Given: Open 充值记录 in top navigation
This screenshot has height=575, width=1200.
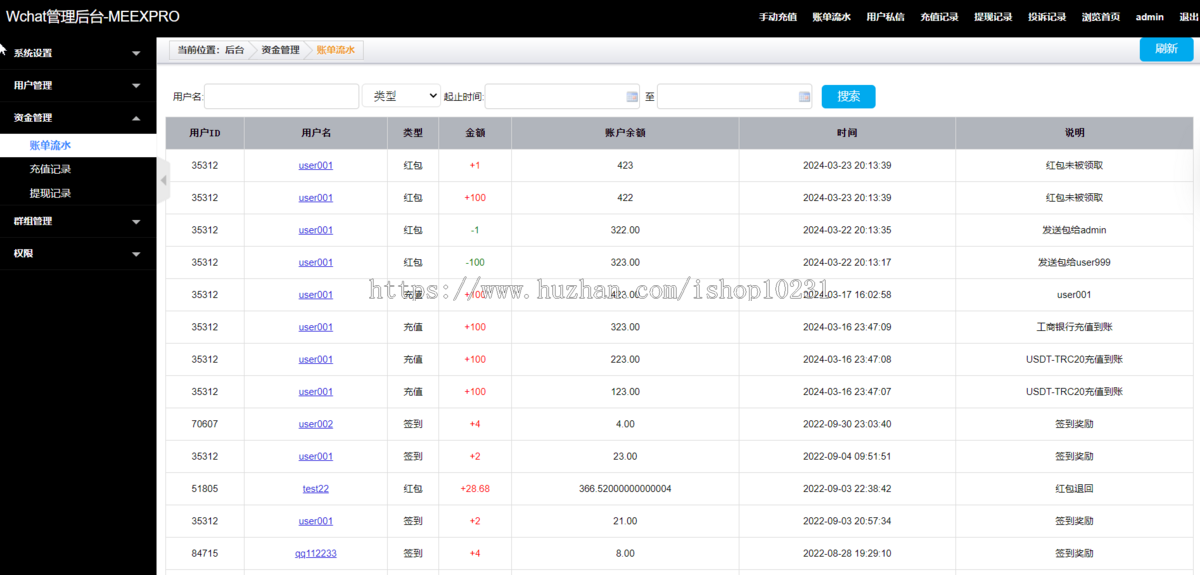Looking at the screenshot, I should (939, 17).
